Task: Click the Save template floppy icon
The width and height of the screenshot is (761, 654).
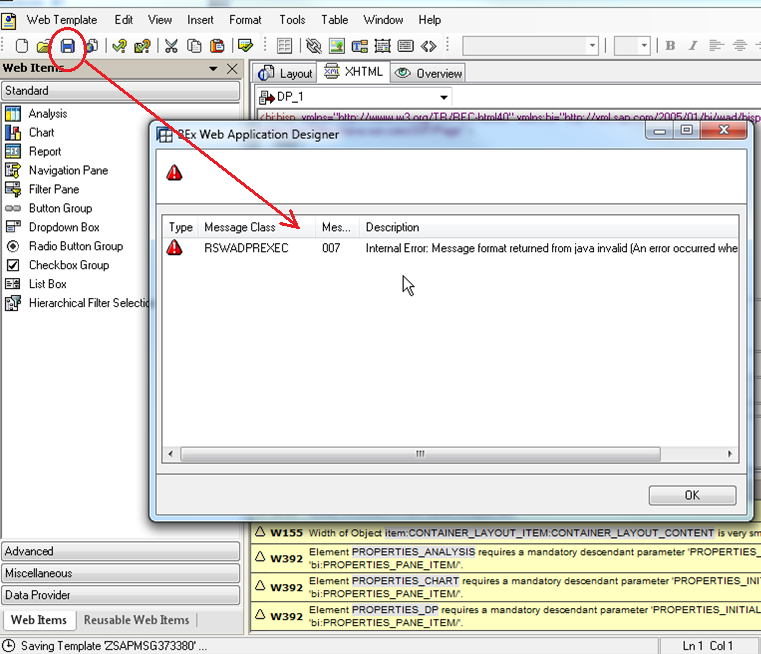Action: tap(67, 46)
